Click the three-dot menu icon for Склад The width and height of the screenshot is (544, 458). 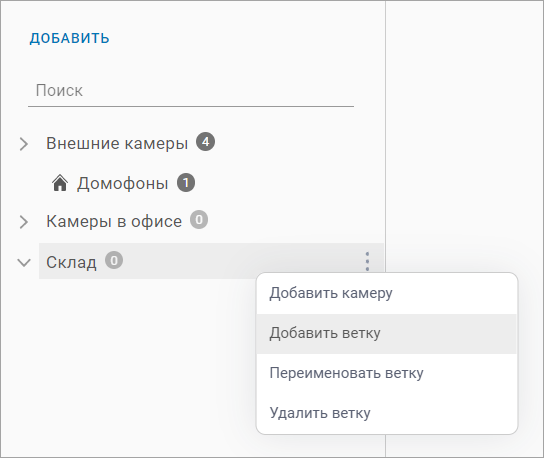pyautogui.click(x=367, y=261)
